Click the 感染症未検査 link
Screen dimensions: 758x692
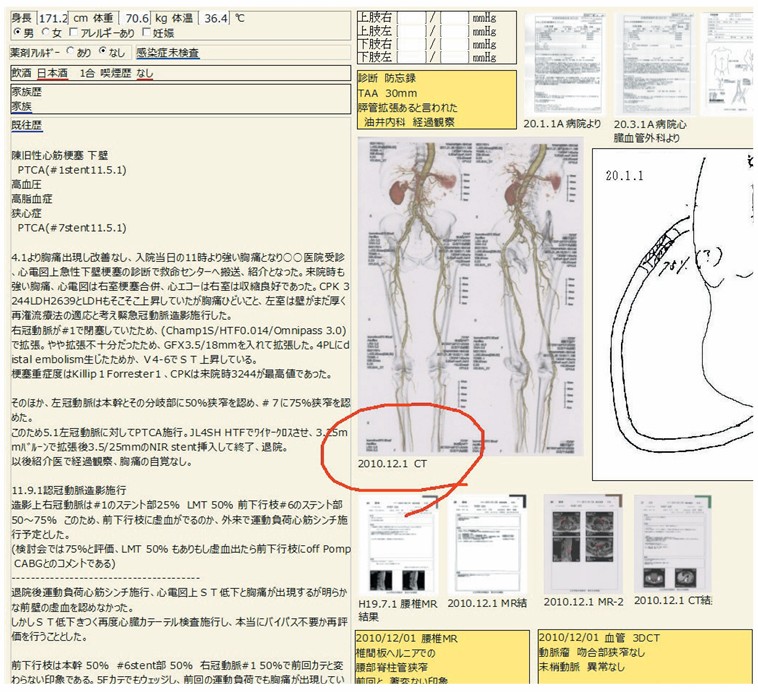167,52
